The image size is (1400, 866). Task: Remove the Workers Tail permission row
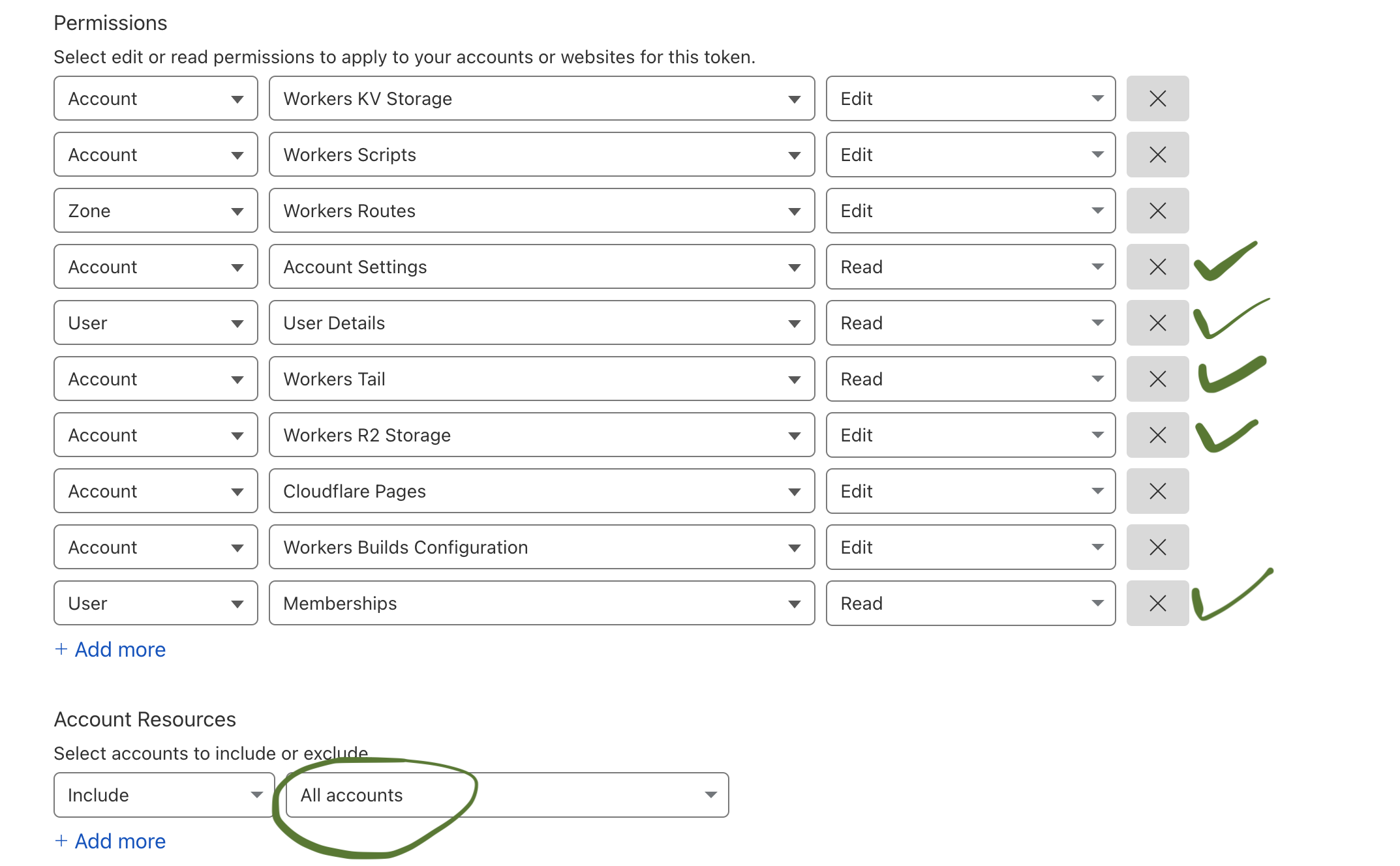(1157, 379)
